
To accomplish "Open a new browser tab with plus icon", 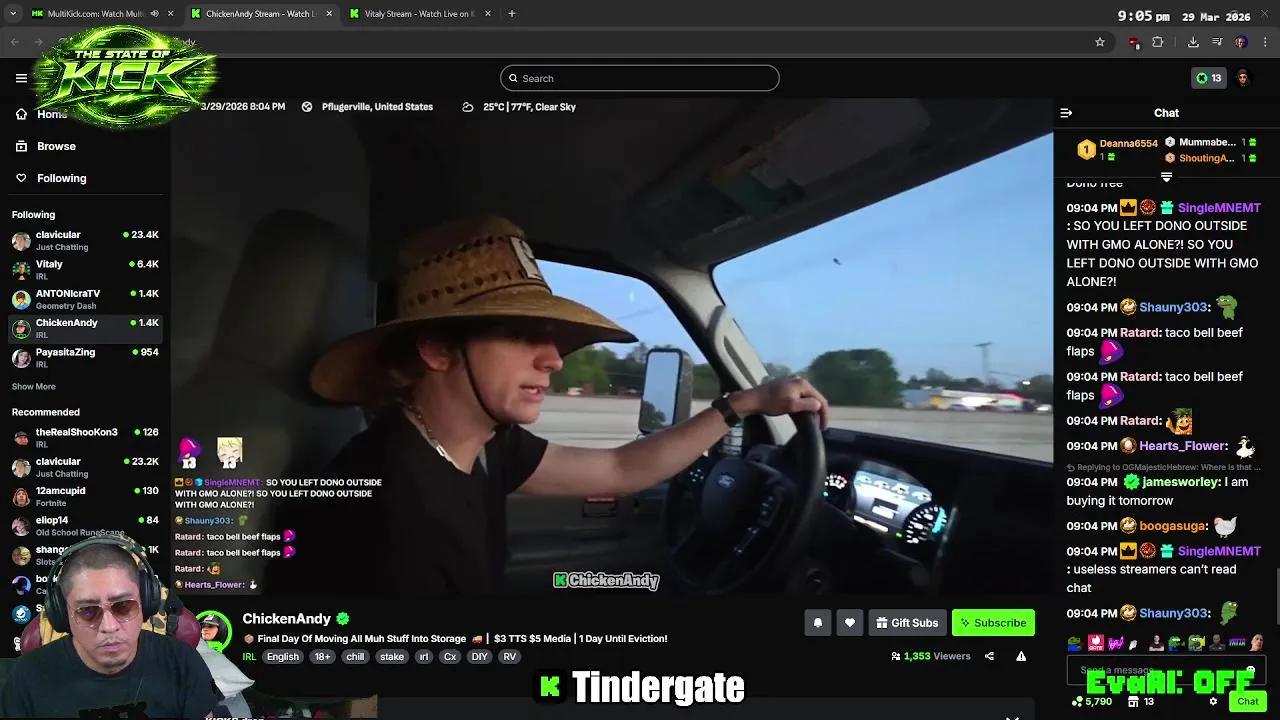I will point(512,14).
